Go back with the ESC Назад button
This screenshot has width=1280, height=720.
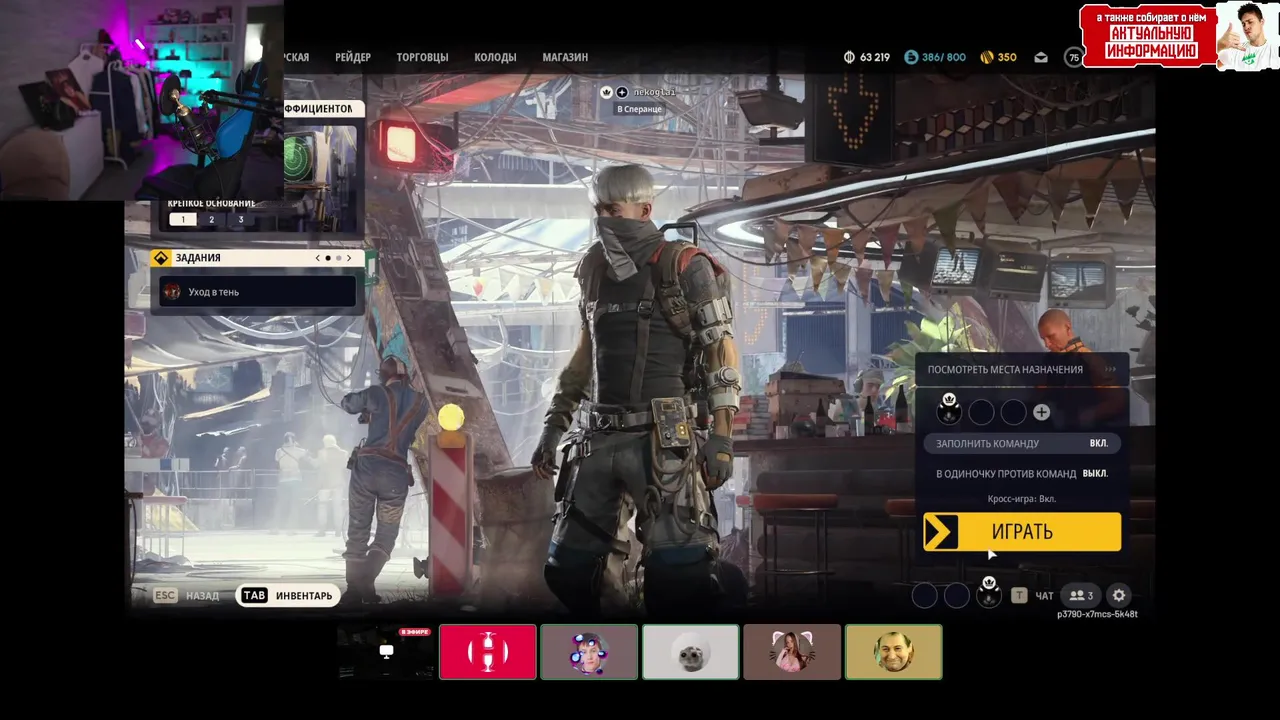(186, 595)
